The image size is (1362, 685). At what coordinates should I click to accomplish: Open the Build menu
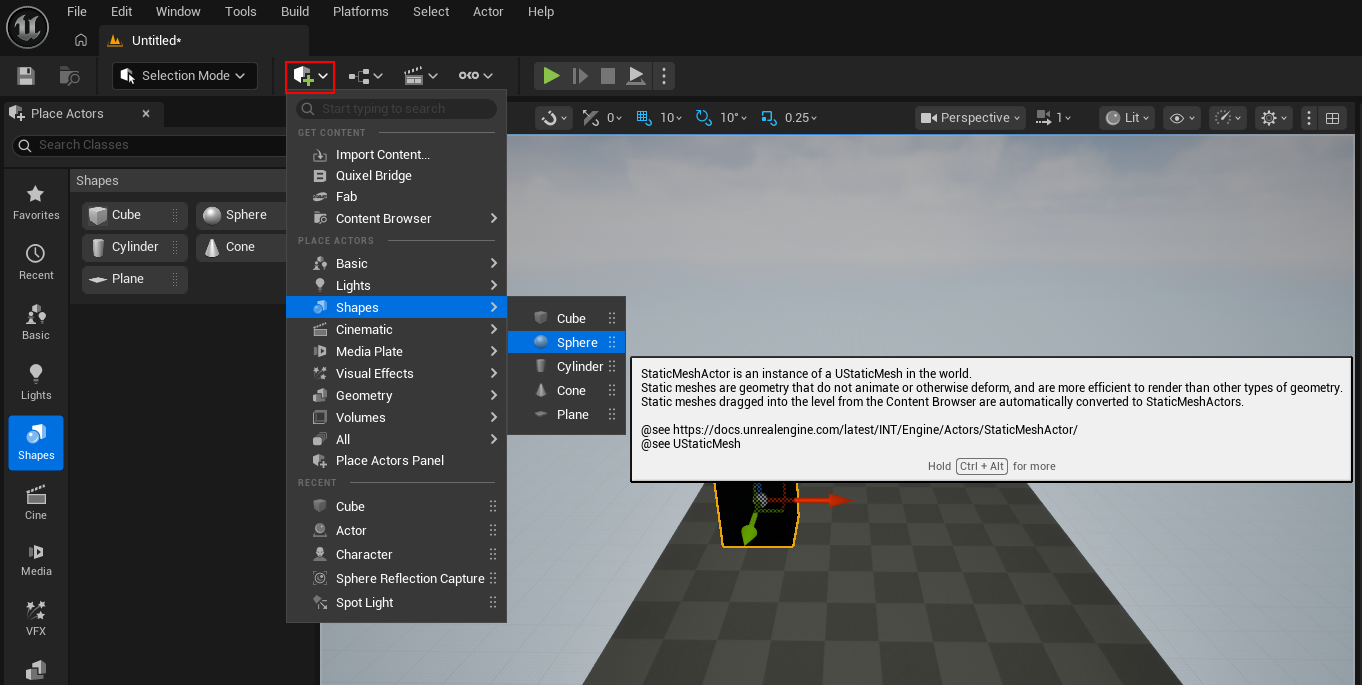coord(295,12)
